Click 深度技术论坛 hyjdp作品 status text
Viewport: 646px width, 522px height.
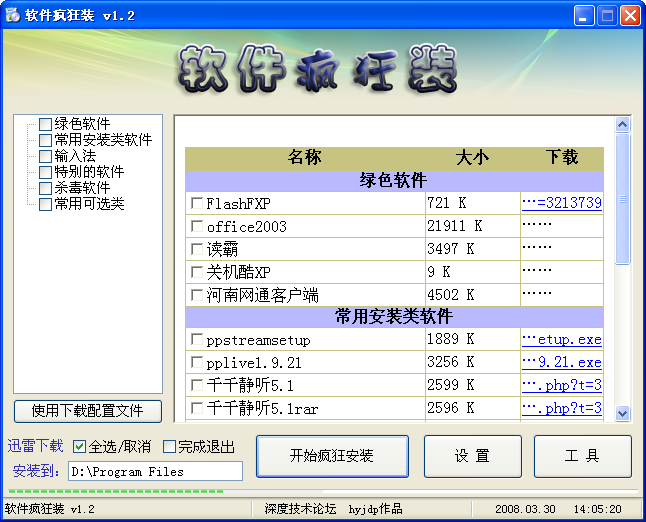point(333,510)
